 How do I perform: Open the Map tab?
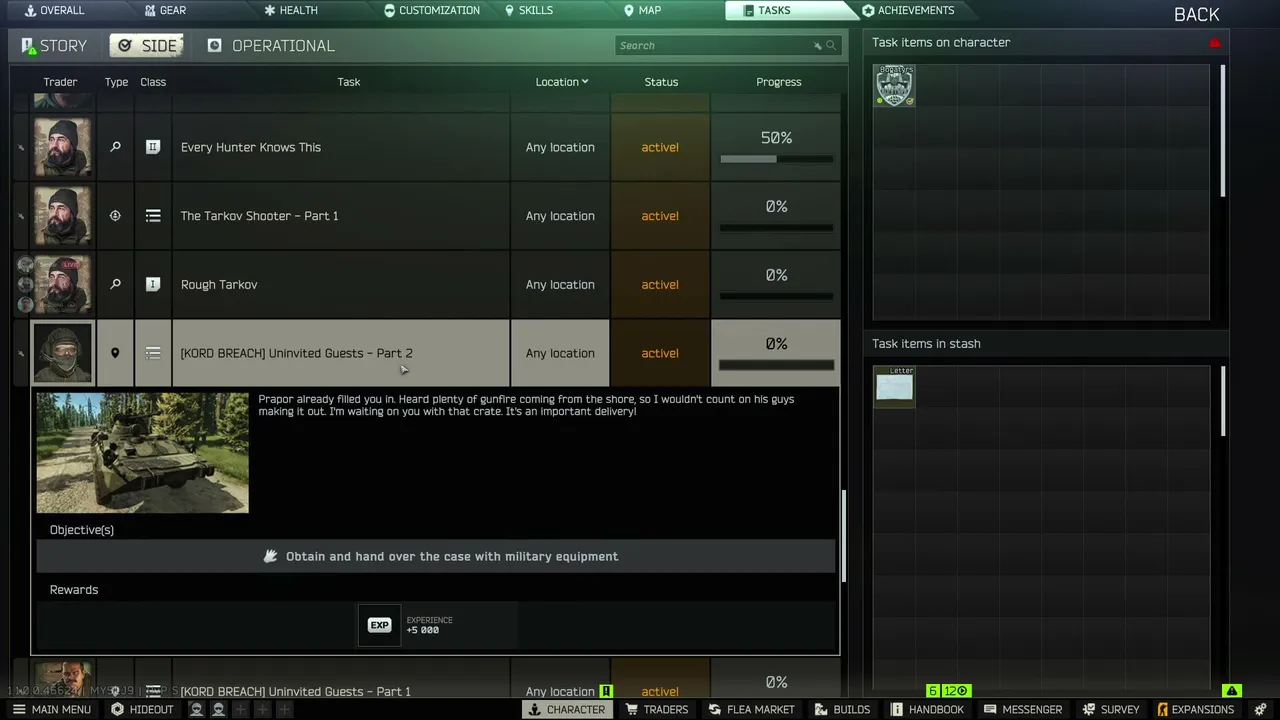point(642,10)
